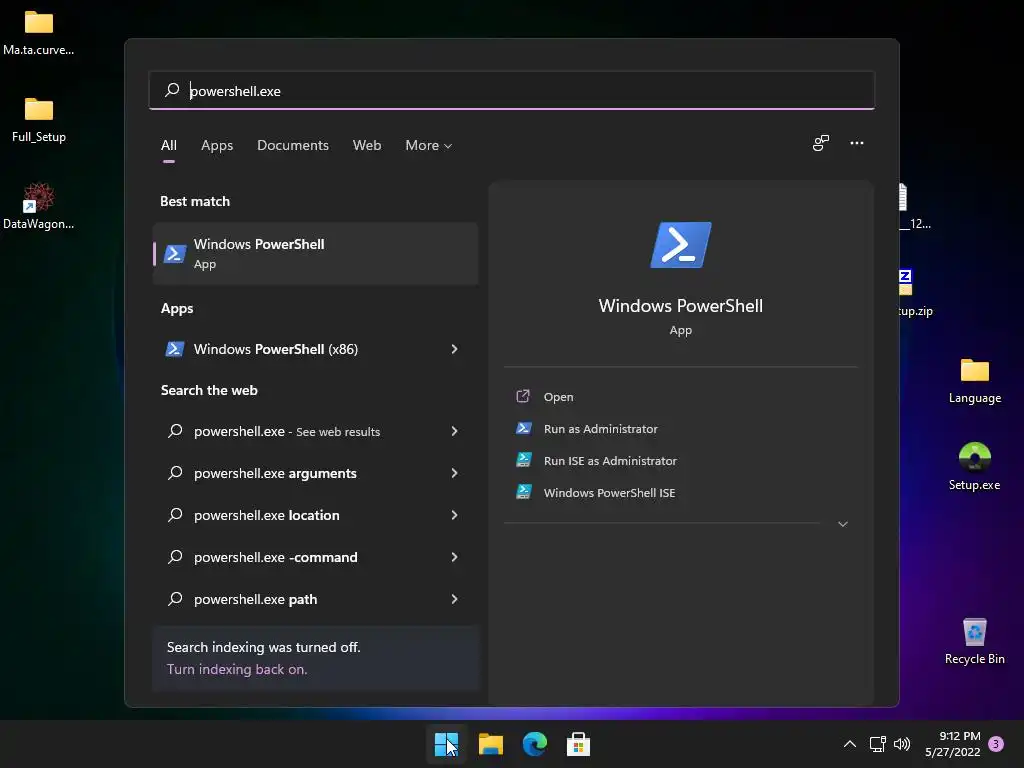This screenshot has width=1024, height=768.
Task: Expand powershell.exe arguments suggestion arrow
Action: coord(455,473)
